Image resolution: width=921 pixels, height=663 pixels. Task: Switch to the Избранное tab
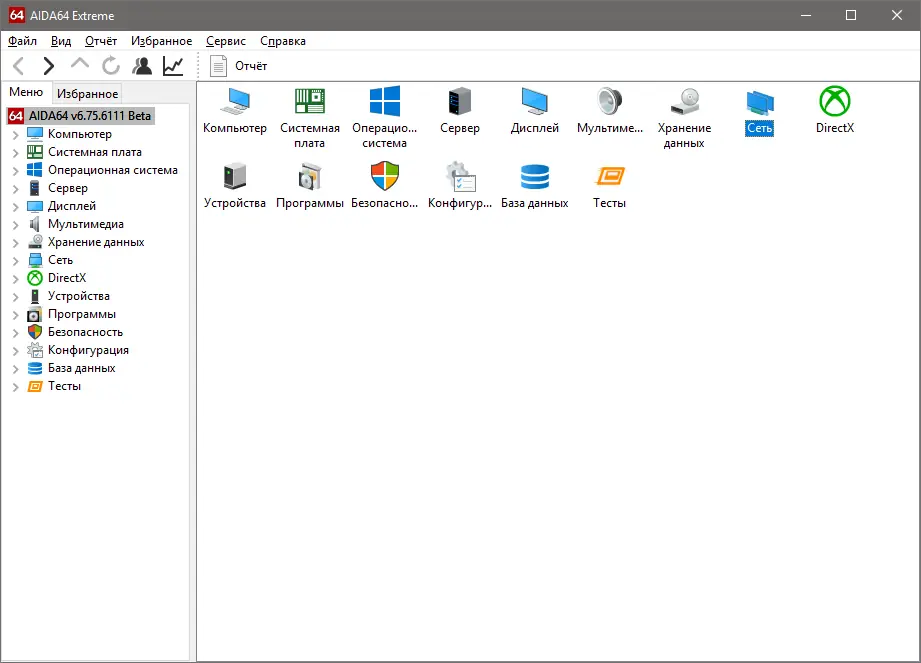point(87,92)
